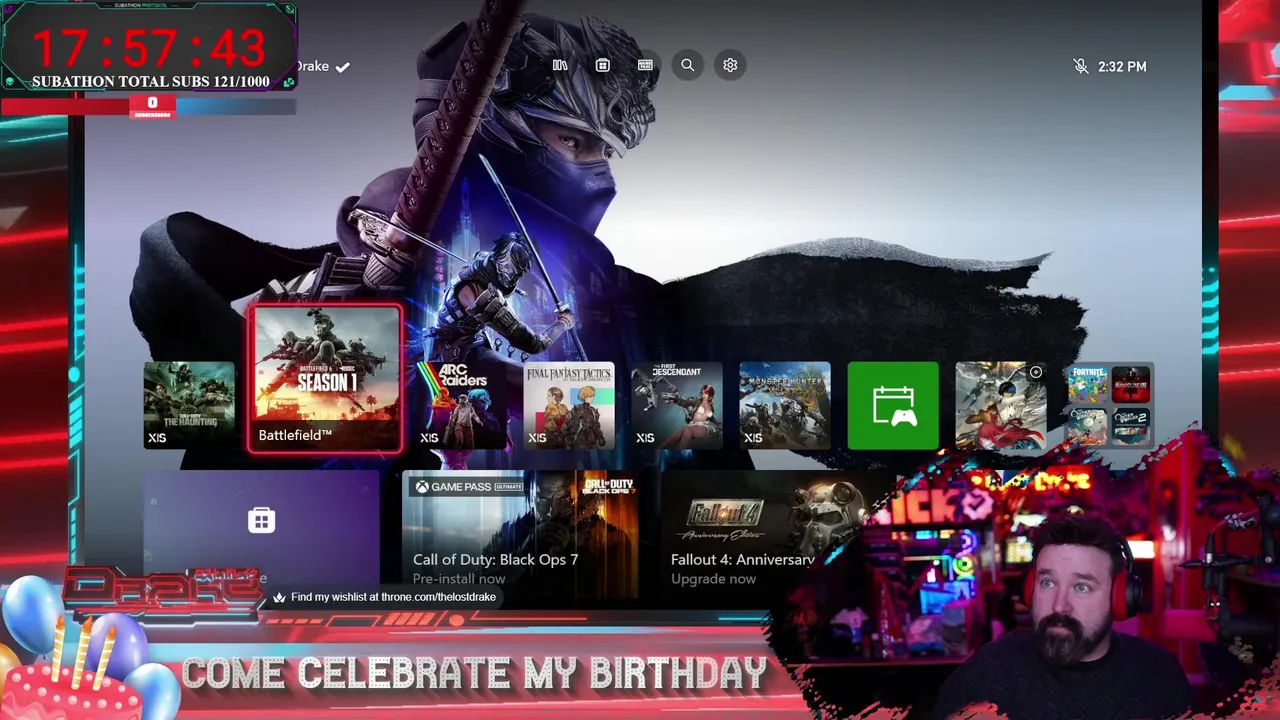Viewport: 1280px width, 720px height.
Task: Check the 2:32 PM clock
Action: [x=1122, y=67]
